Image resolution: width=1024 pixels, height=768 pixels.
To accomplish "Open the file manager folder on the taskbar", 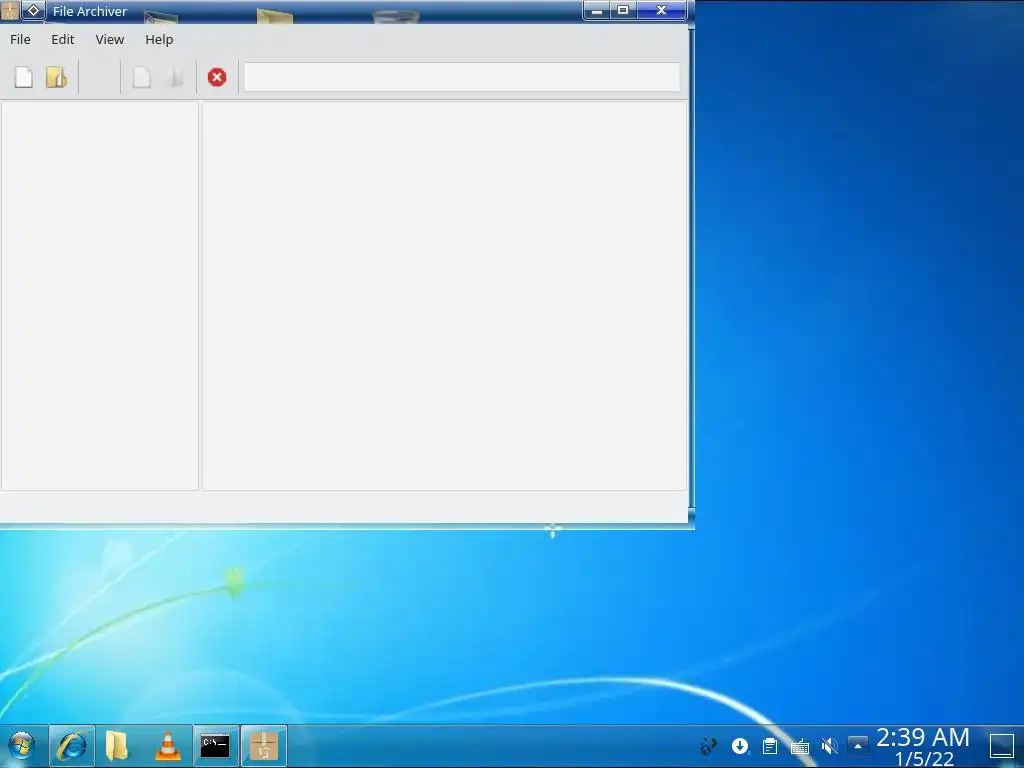I will tap(117, 746).
